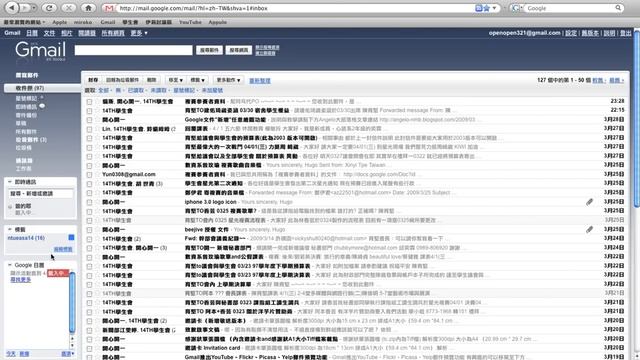Open the 更多動作 dropdown
The width and height of the screenshot is (640, 360).
(x=228, y=80)
